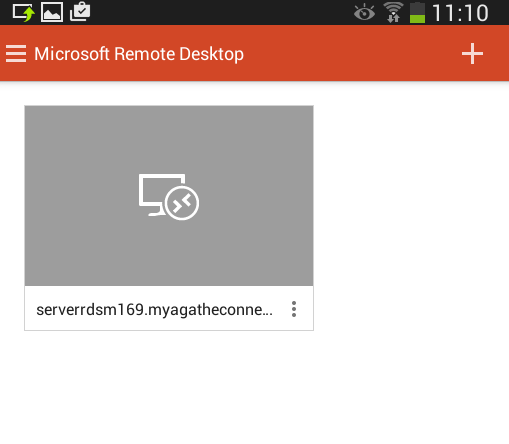
Task: Tap the clipboard checkmark notification icon
Action: click(x=80, y=12)
